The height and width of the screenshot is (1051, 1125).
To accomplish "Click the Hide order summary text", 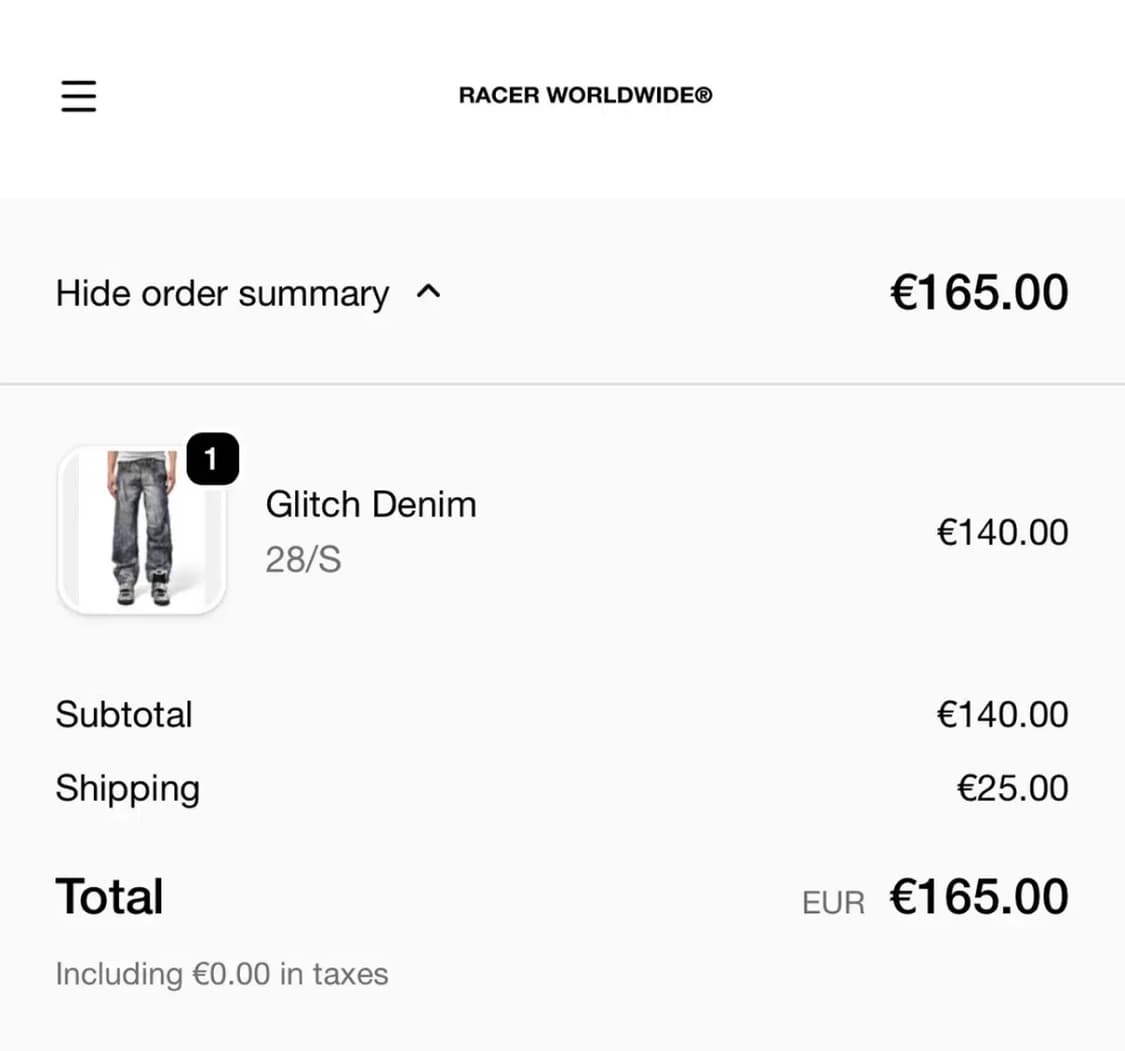I will (222, 294).
